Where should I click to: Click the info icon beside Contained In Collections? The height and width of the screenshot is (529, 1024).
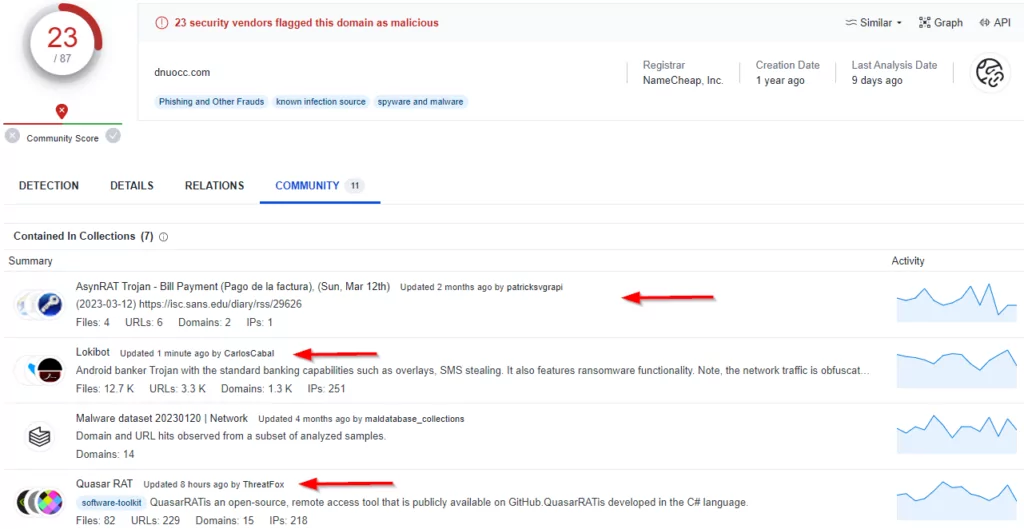click(x=163, y=237)
